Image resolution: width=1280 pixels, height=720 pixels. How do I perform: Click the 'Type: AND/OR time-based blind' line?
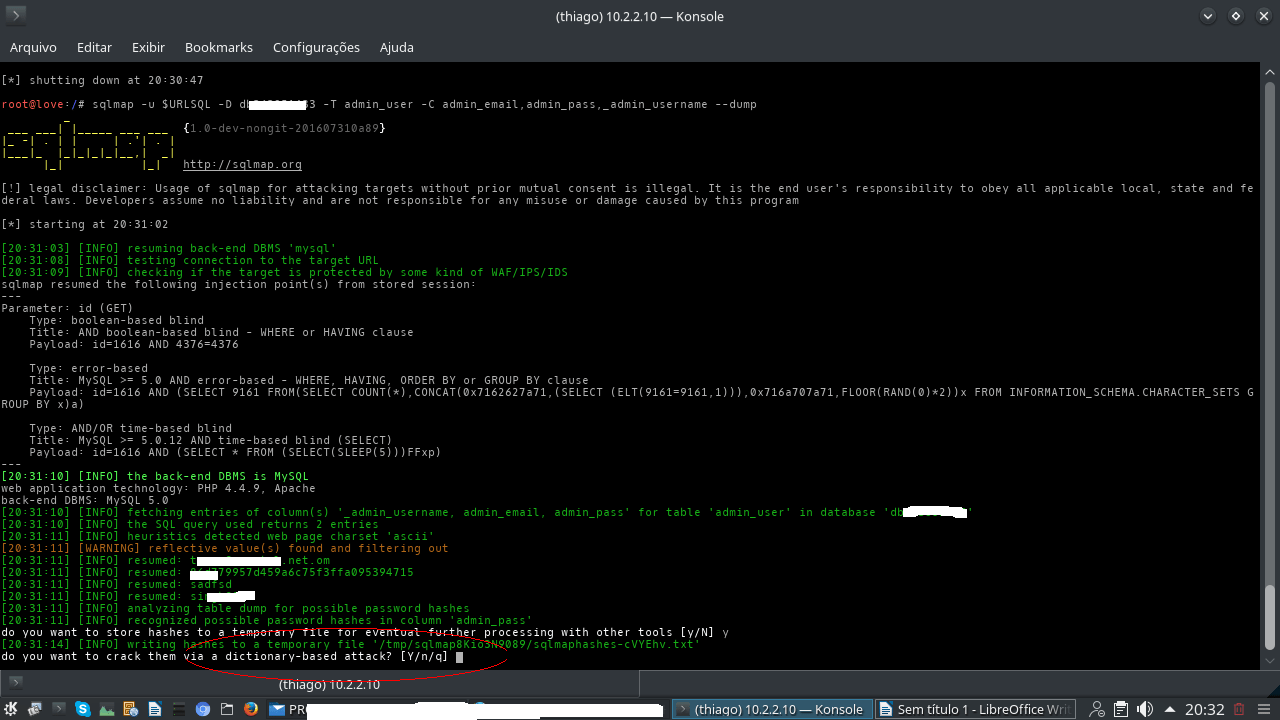point(130,428)
